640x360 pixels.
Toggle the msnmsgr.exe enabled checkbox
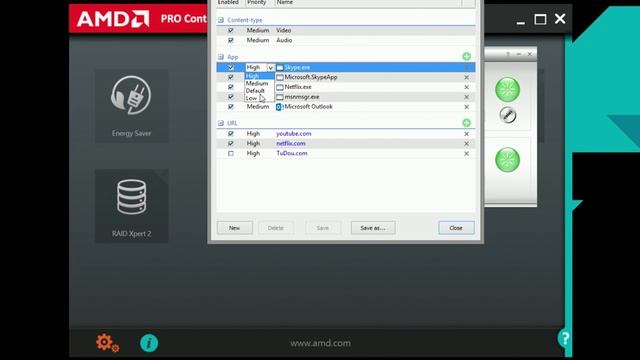pyautogui.click(x=231, y=97)
